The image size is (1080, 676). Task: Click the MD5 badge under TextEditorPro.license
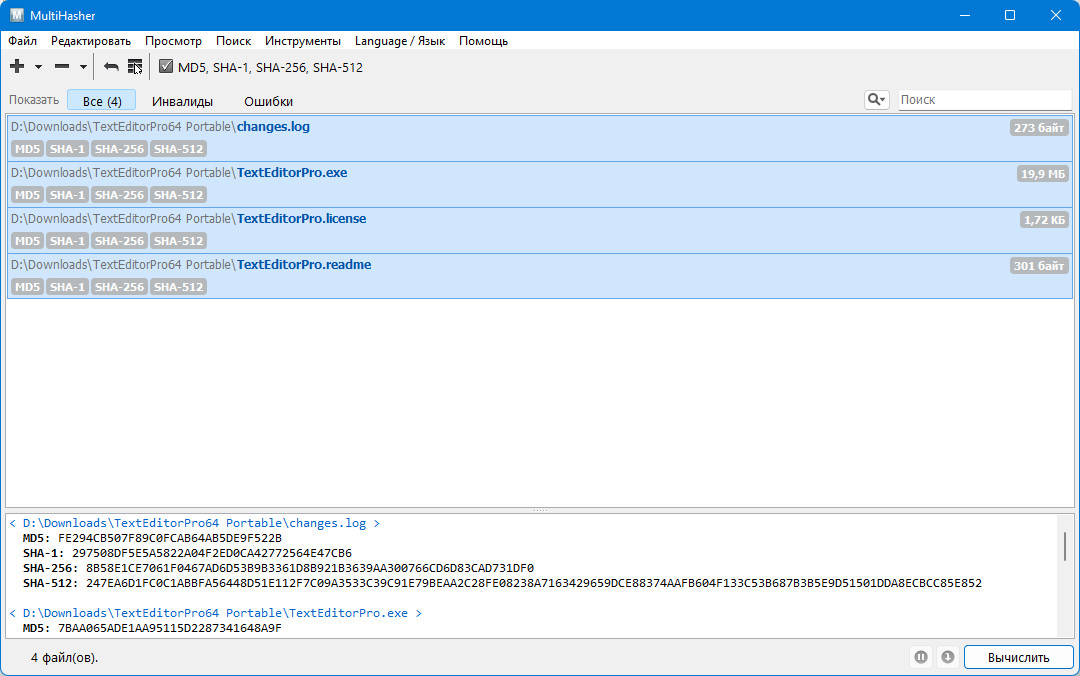point(28,241)
